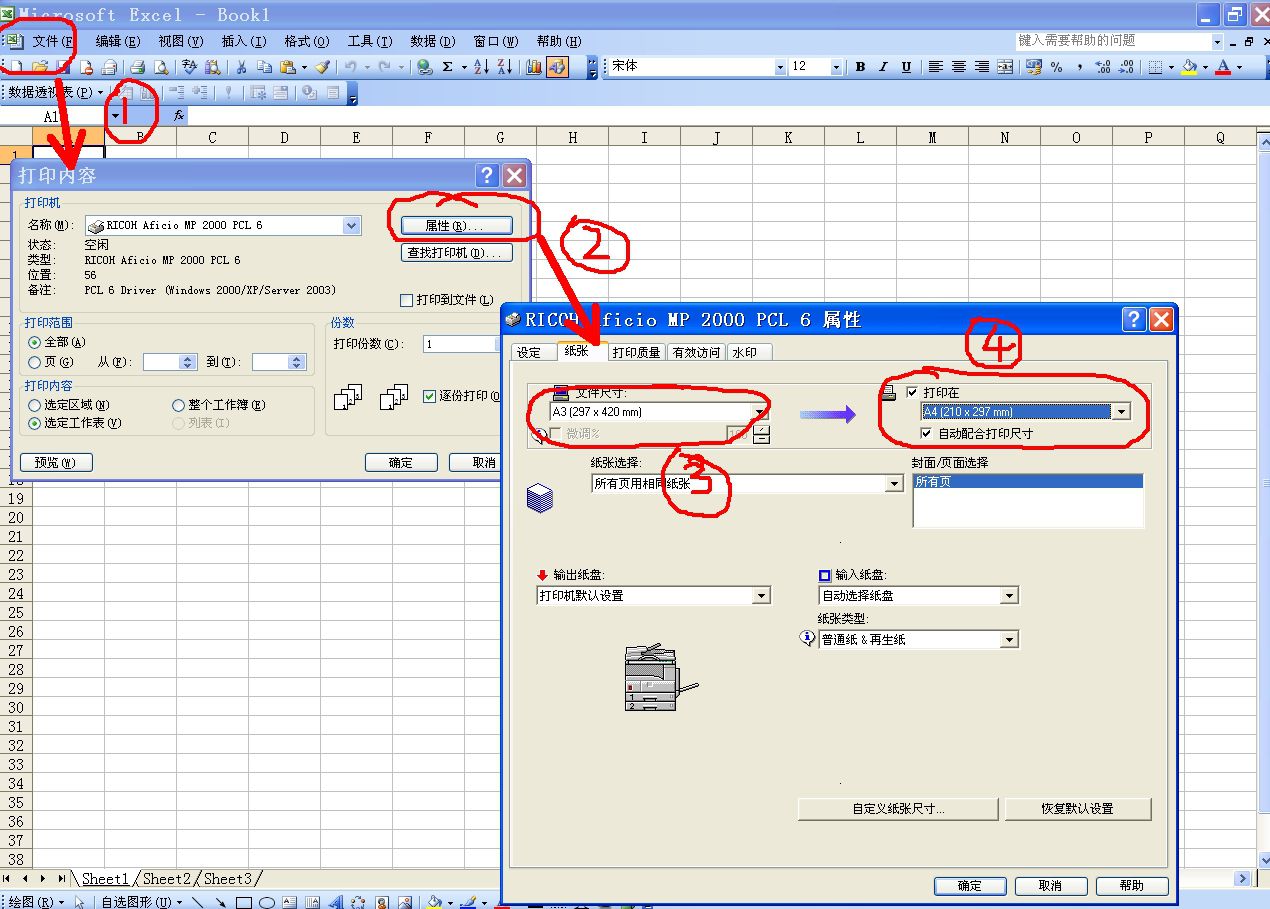Select the 整个工作簿 radio button
Image resolution: width=1270 pixels, height=909 pixels.
coord(180,405)
